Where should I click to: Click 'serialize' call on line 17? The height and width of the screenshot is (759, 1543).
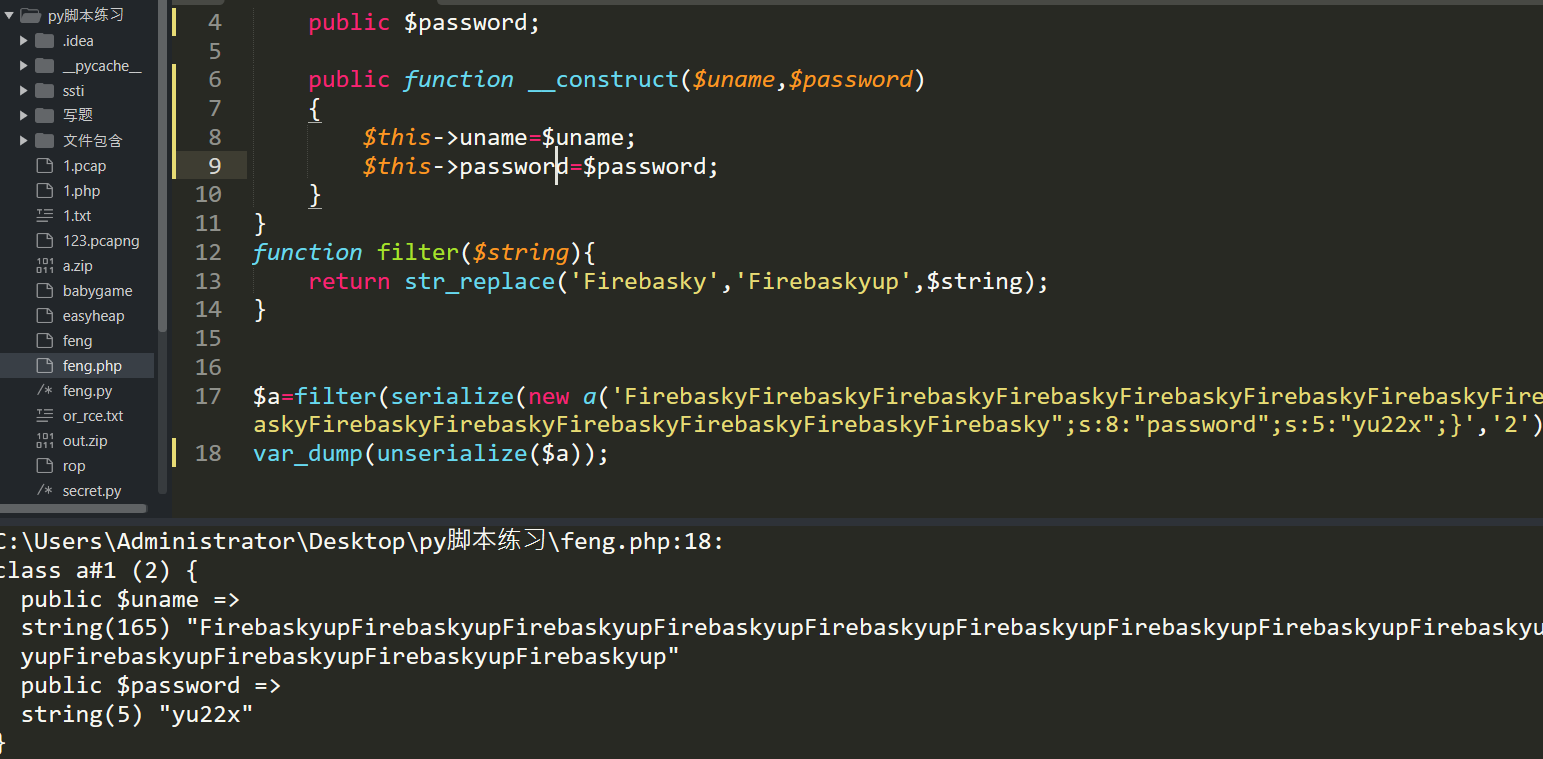coord(453,397)
